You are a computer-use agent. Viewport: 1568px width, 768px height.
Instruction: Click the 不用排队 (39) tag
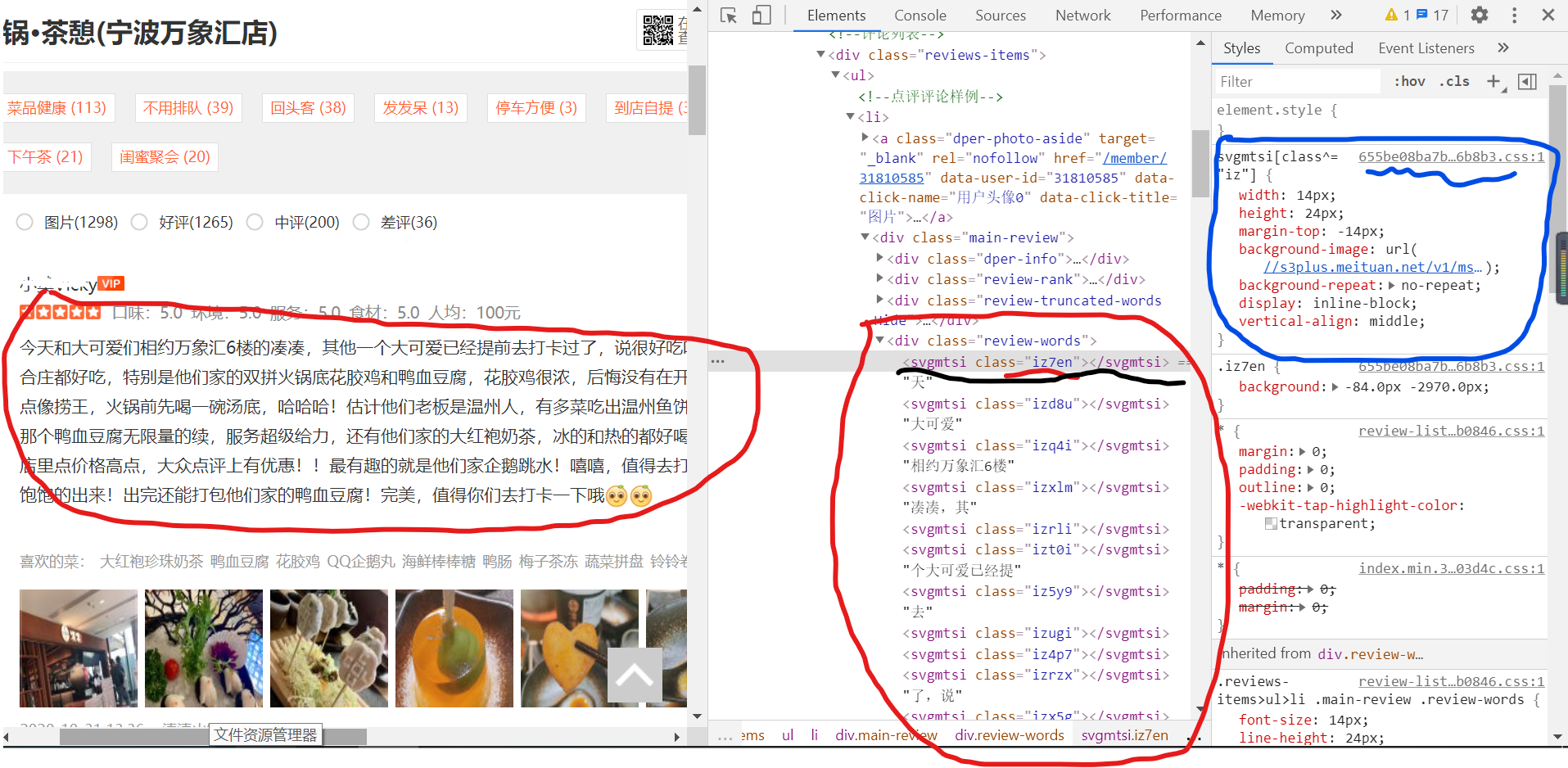coord(188,107)
